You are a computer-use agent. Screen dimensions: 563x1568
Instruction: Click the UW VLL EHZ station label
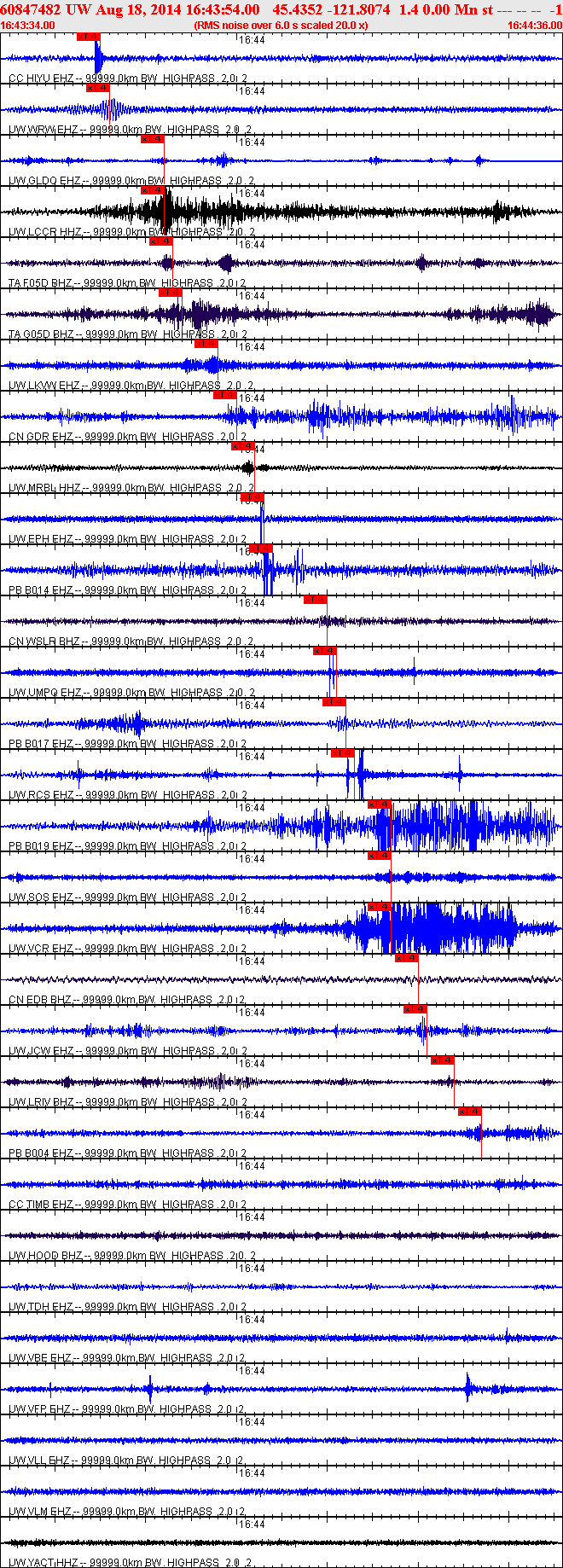(x=39, y=1461)
